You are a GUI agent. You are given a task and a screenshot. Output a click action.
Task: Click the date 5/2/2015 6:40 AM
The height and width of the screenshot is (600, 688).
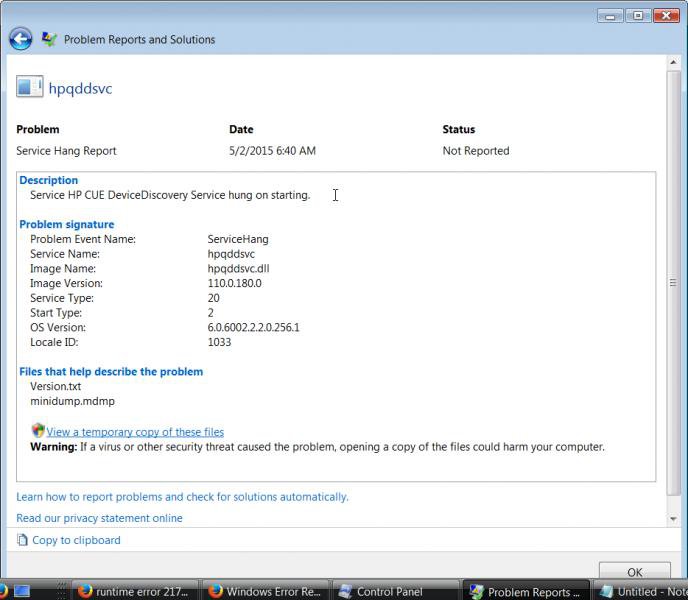272,151
